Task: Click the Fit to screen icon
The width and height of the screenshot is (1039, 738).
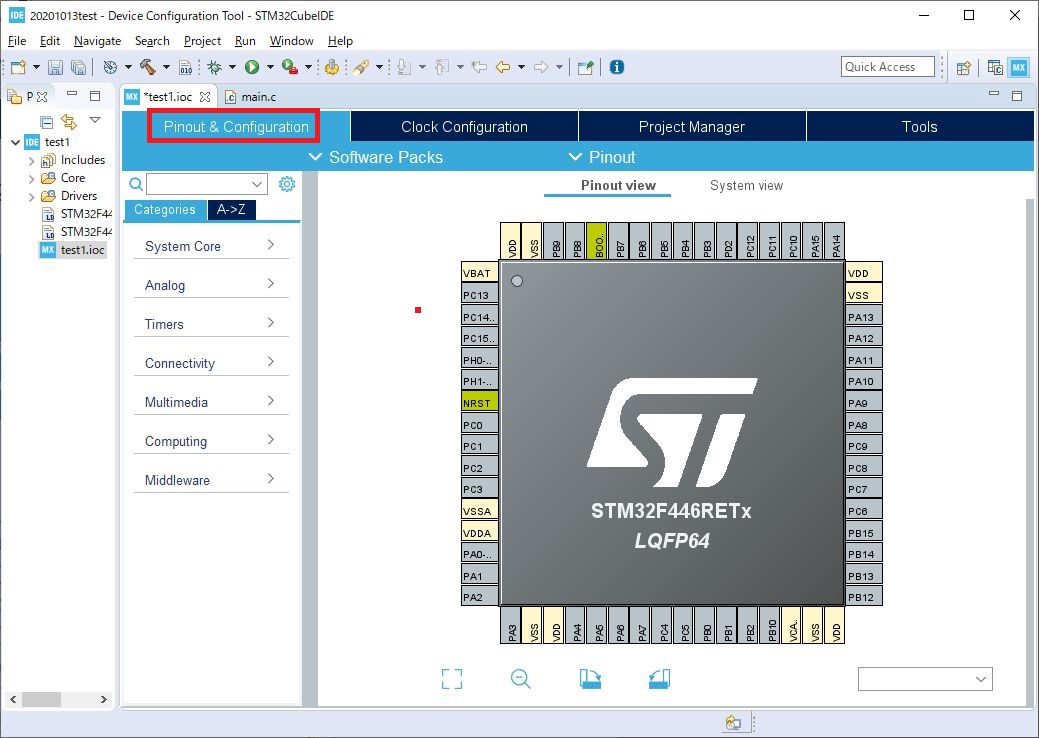Action: pos(452,679)
